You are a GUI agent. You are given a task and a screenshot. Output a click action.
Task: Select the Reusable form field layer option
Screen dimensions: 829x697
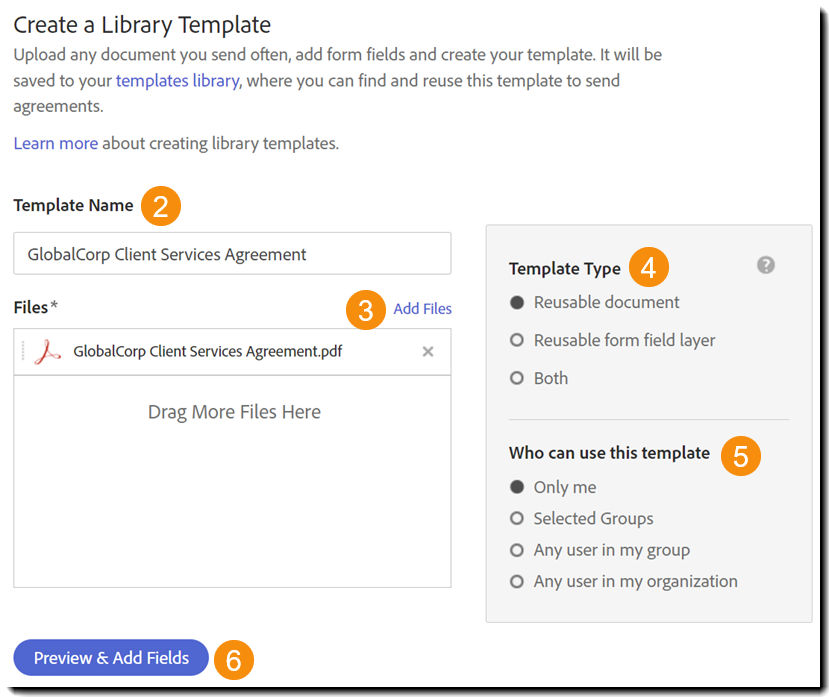517,340
